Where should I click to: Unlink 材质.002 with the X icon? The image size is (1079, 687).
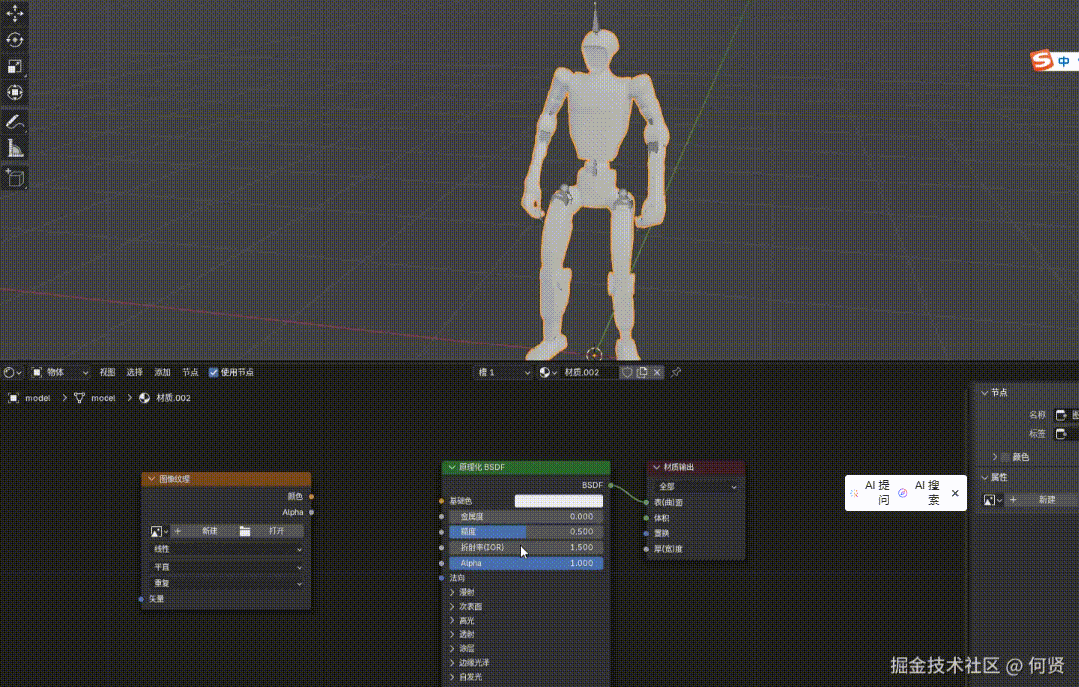pyautogui.click(x=657, y=372)
